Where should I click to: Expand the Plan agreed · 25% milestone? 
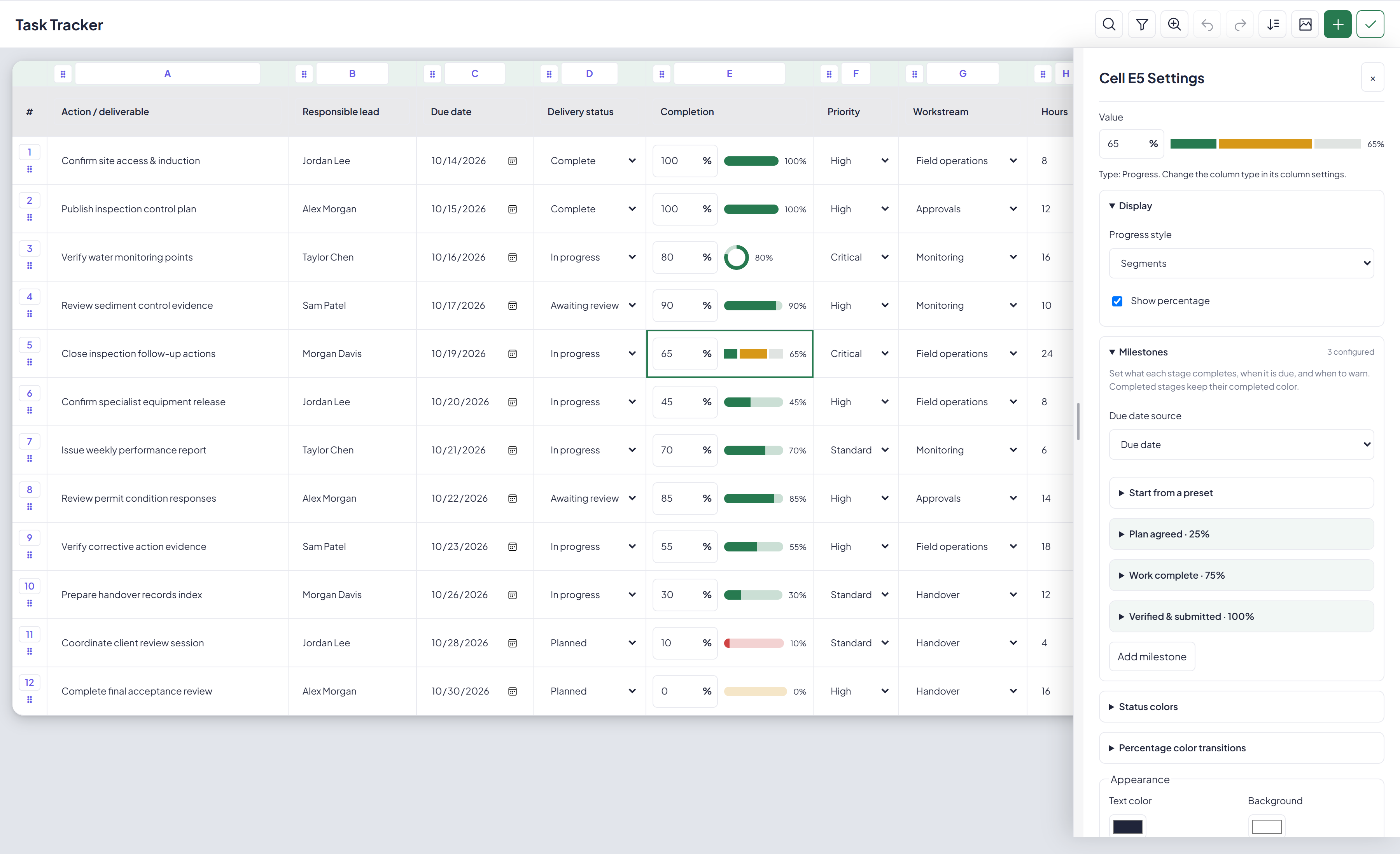(1241, 534)
